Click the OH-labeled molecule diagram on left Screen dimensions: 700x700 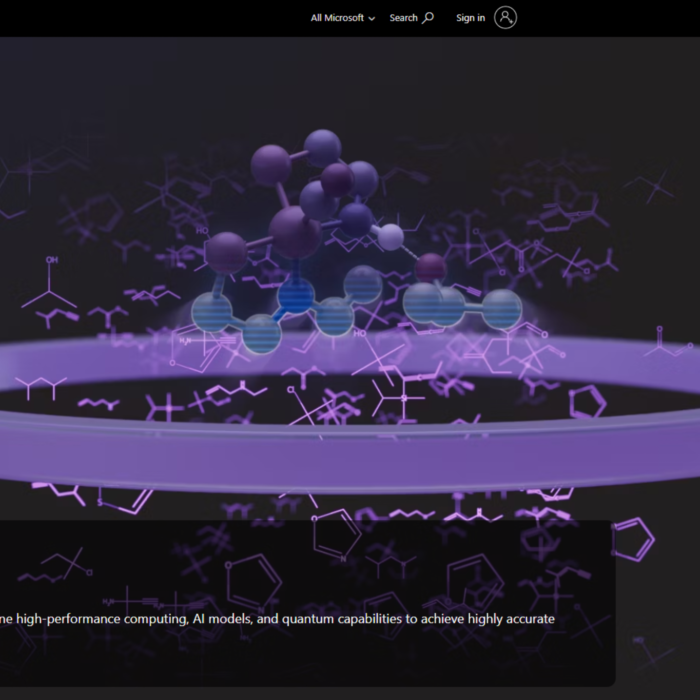49,285
